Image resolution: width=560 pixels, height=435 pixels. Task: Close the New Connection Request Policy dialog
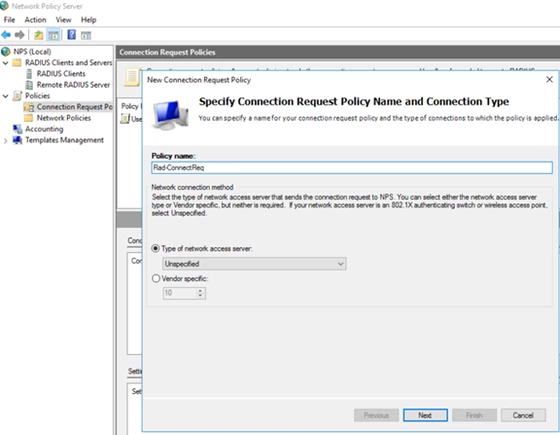click(550, 80)
